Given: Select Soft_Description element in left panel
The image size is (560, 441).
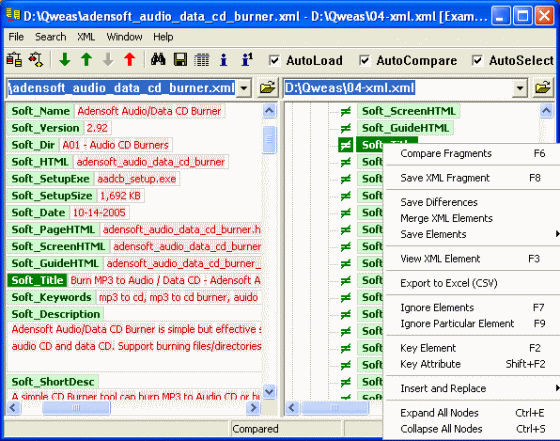Looking at the screenshot, I should (55, 314).
